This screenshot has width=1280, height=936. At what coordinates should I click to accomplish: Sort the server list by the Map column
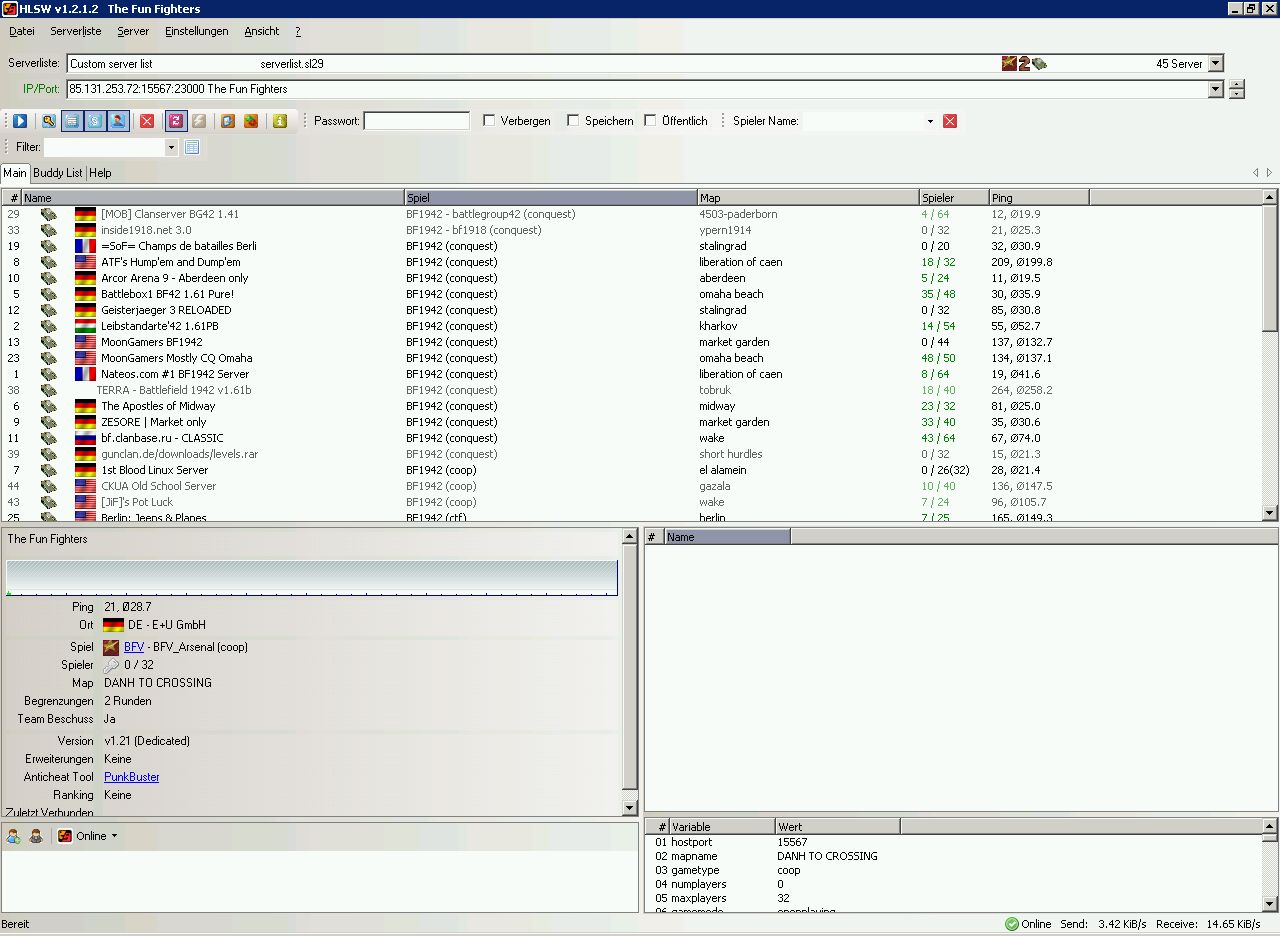click(808, 198)
